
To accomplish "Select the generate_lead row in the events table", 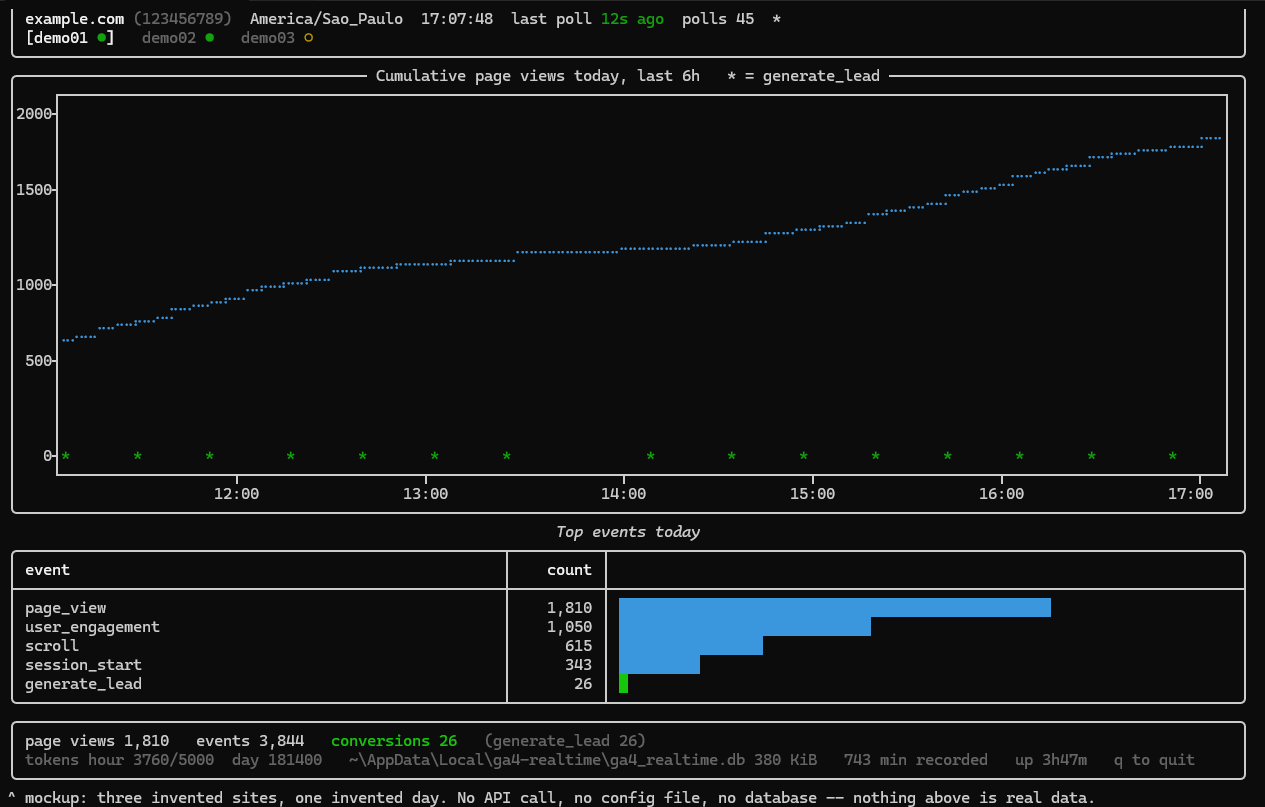I will (628, 684).
